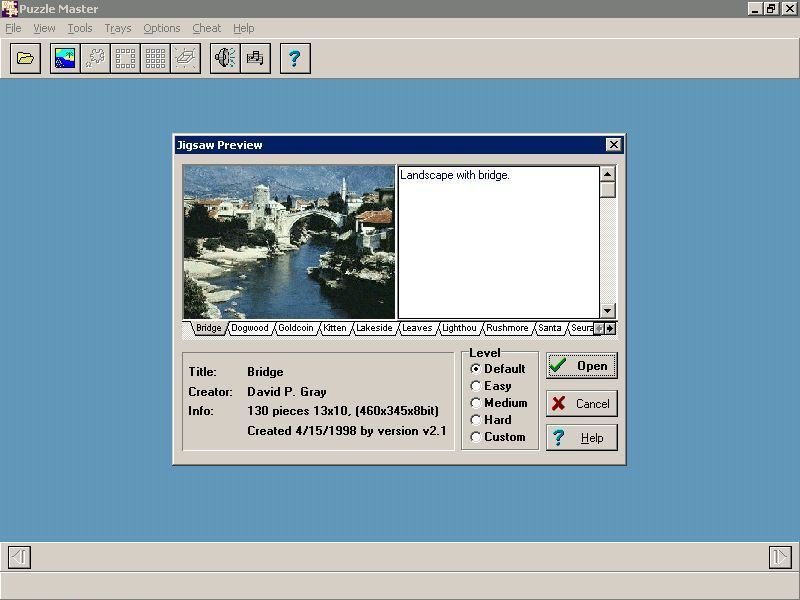Click the landscape picture toolbar icon
The width and height of the screenshot is (800, 600).
pyautogui.click(x=65, y=59)
